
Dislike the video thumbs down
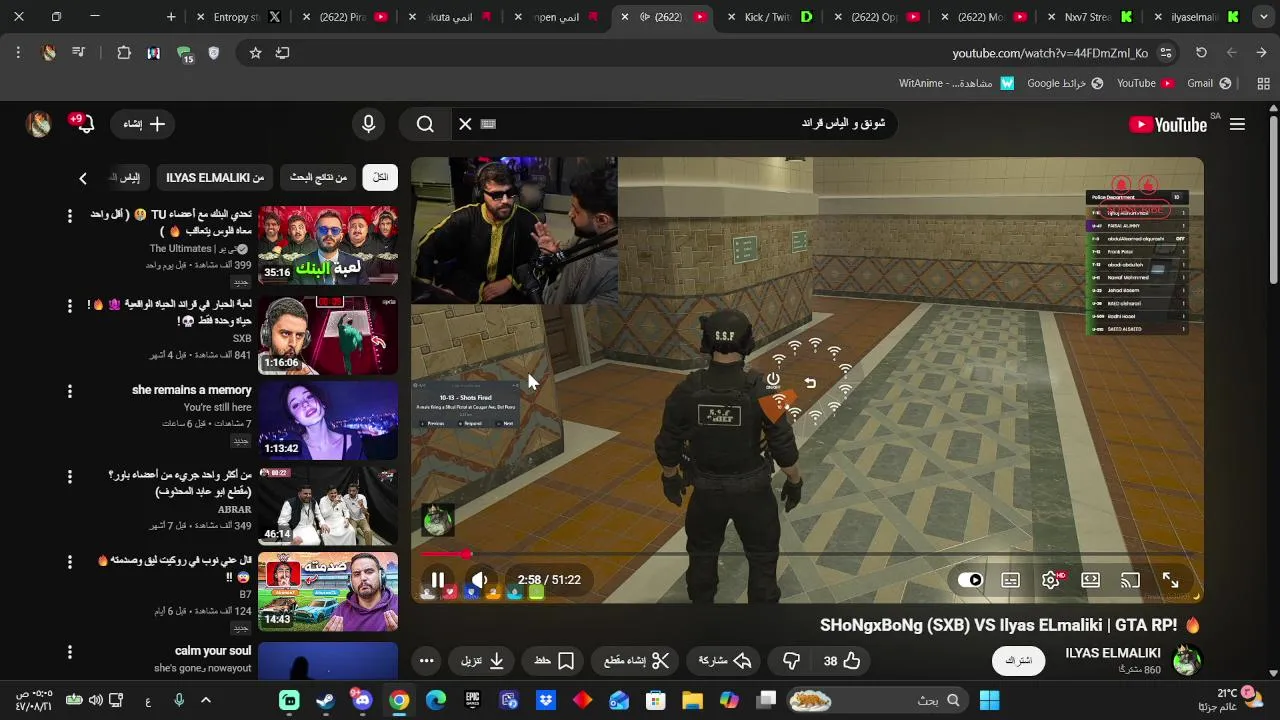point(791,661)
